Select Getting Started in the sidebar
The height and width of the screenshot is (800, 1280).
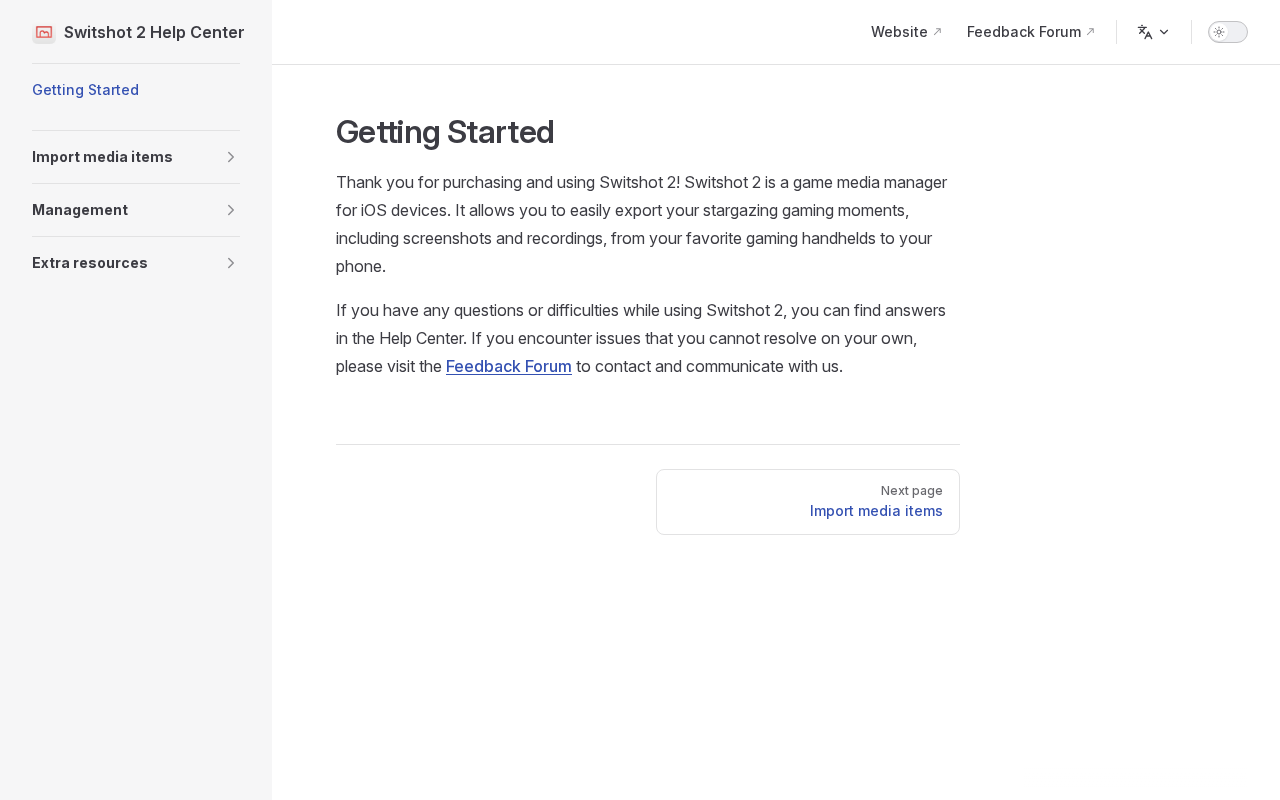click(85, 90)
